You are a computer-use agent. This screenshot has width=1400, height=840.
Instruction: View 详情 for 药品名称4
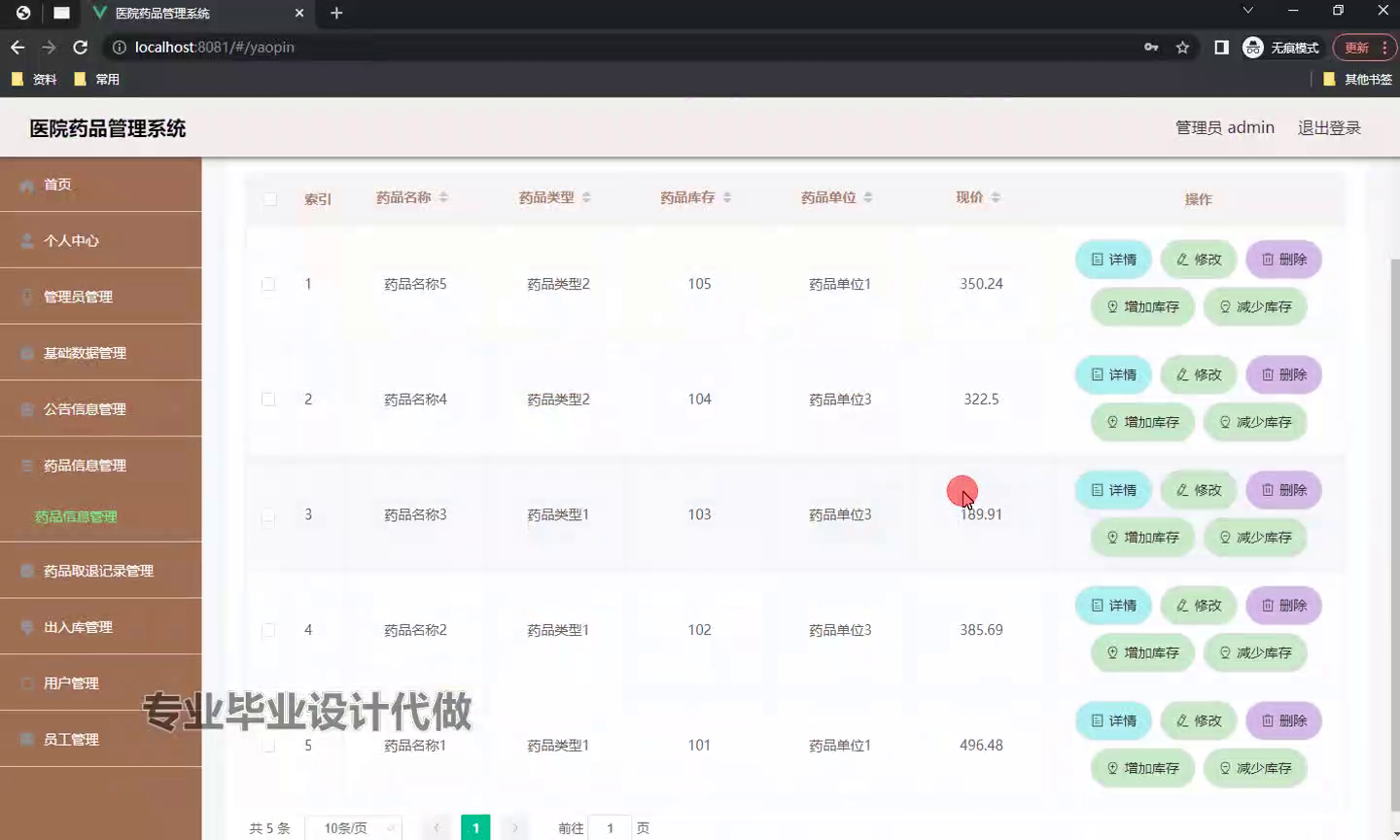coord(1114,374)
